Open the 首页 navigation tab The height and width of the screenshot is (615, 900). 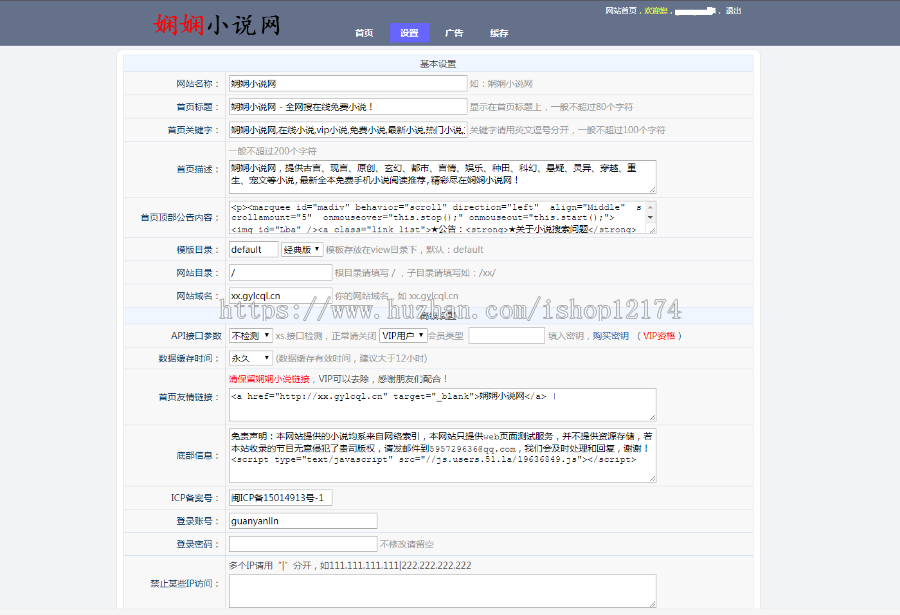pos(364,33)
